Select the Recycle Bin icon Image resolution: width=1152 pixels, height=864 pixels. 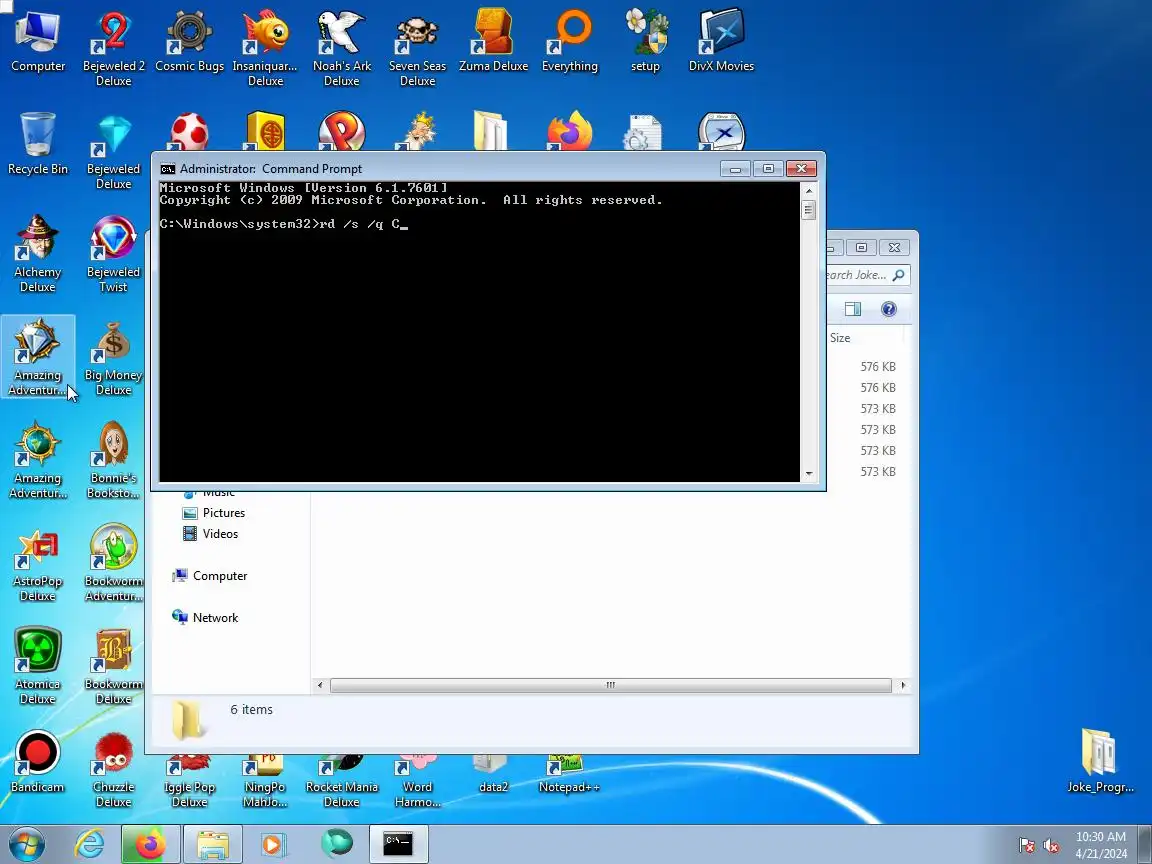point(37,143)
